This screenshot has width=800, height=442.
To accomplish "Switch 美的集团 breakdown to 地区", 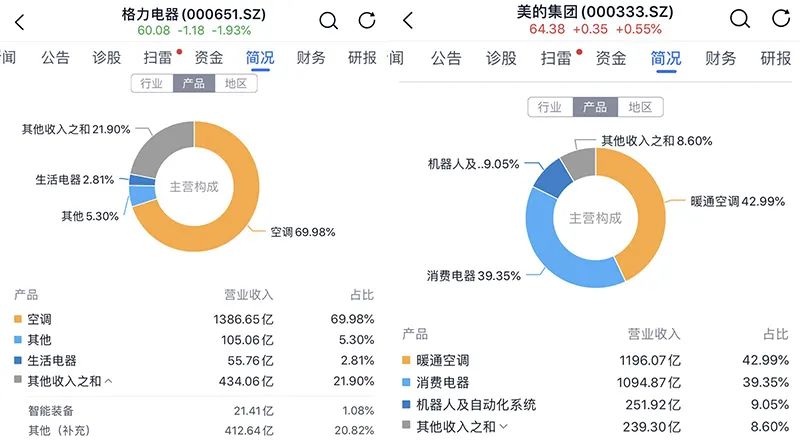I will point(640,107).
